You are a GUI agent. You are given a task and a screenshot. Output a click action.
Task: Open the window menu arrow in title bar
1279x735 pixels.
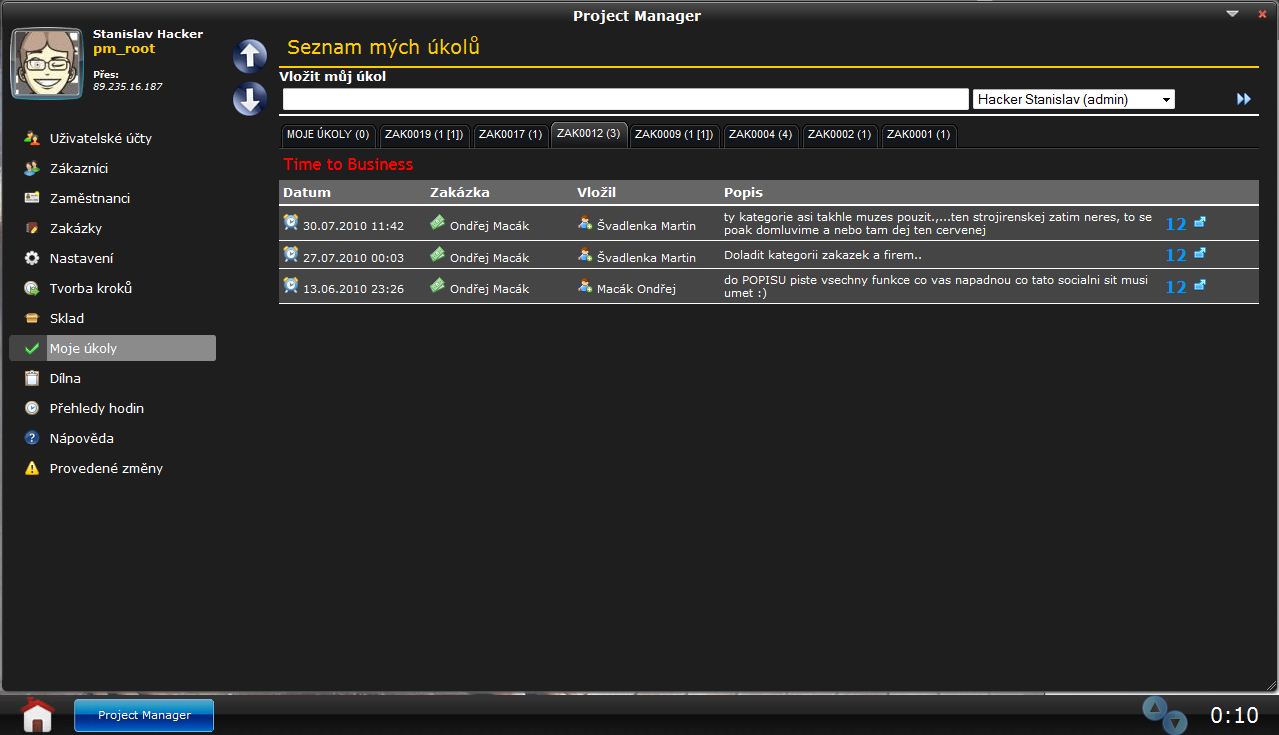tap(1232, 14)
